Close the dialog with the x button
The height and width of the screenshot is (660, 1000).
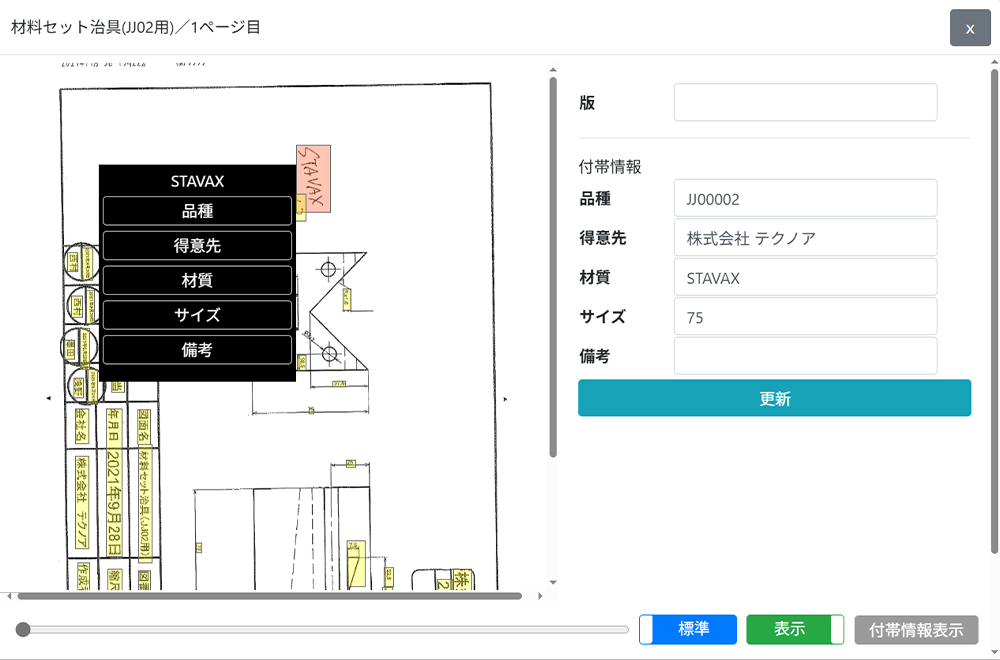coord(969,28)
